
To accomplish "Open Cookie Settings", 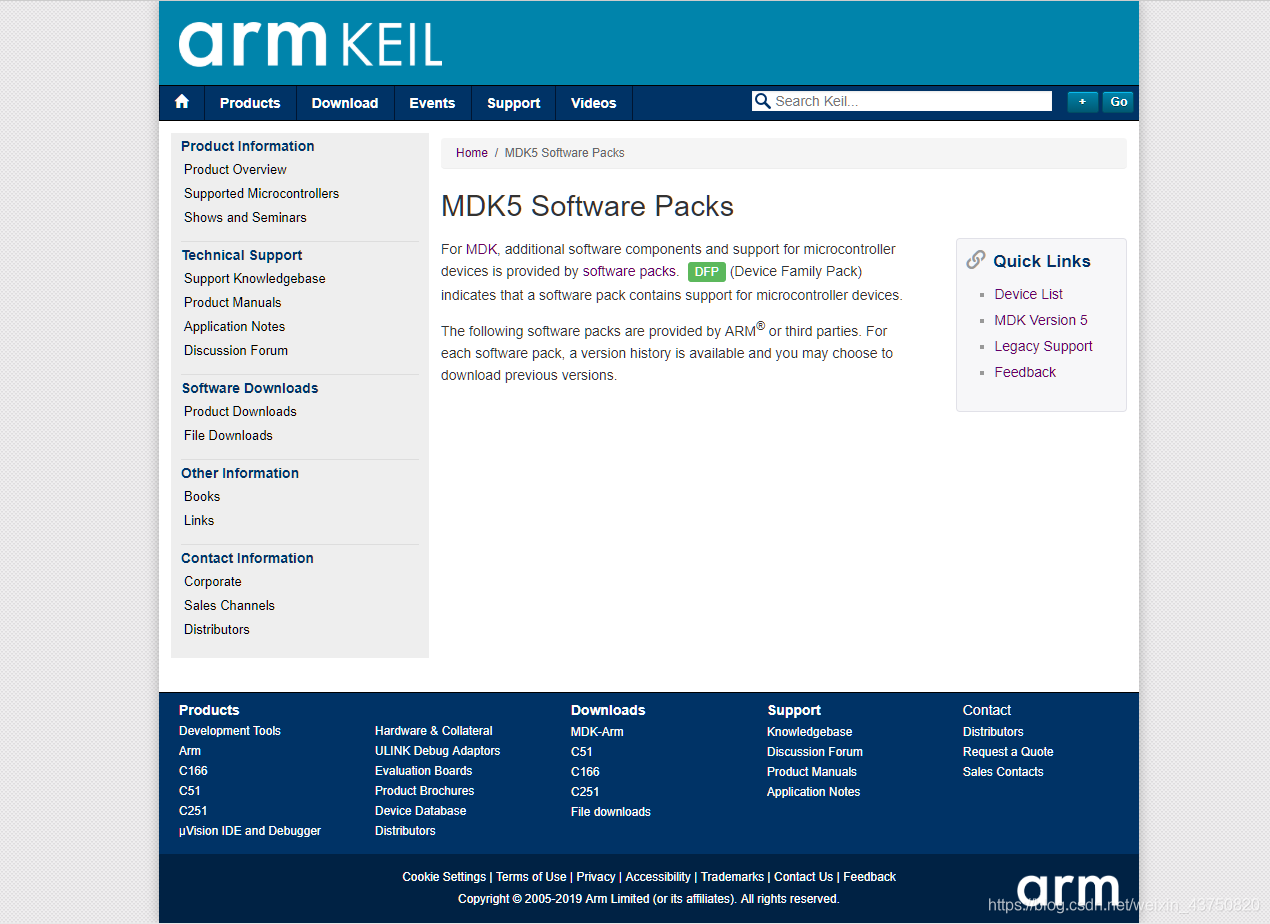I will point(444,877).
